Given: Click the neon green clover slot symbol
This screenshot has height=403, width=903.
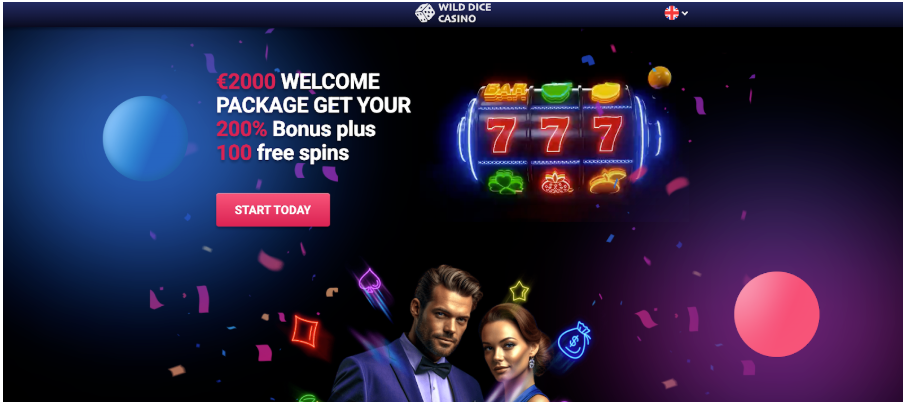Looking at the screenshot, I should click(x=506, y=183).
